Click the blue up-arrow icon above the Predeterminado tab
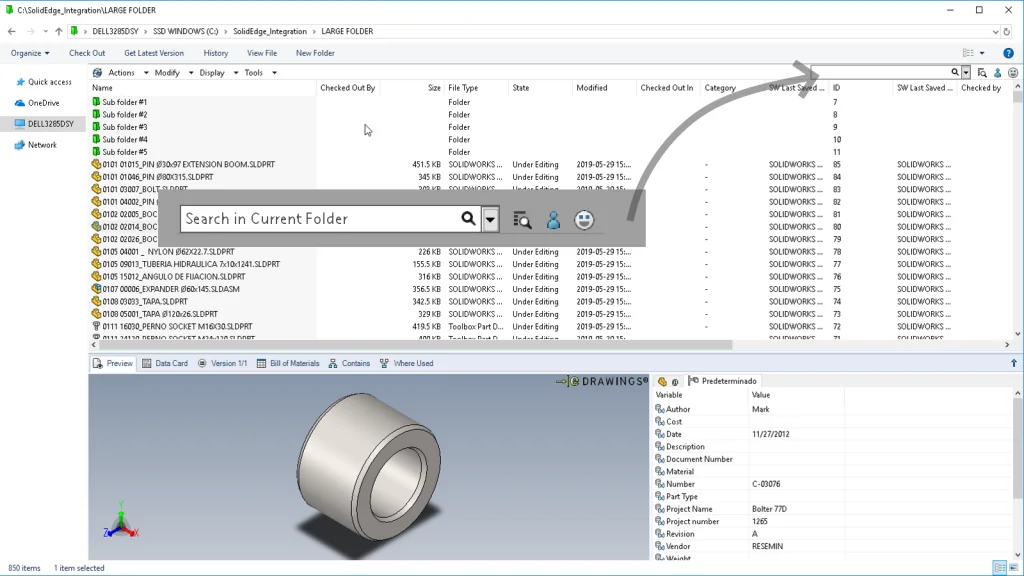Image resolution: width=1024 pixels, height=576 pixels. 1012,363
